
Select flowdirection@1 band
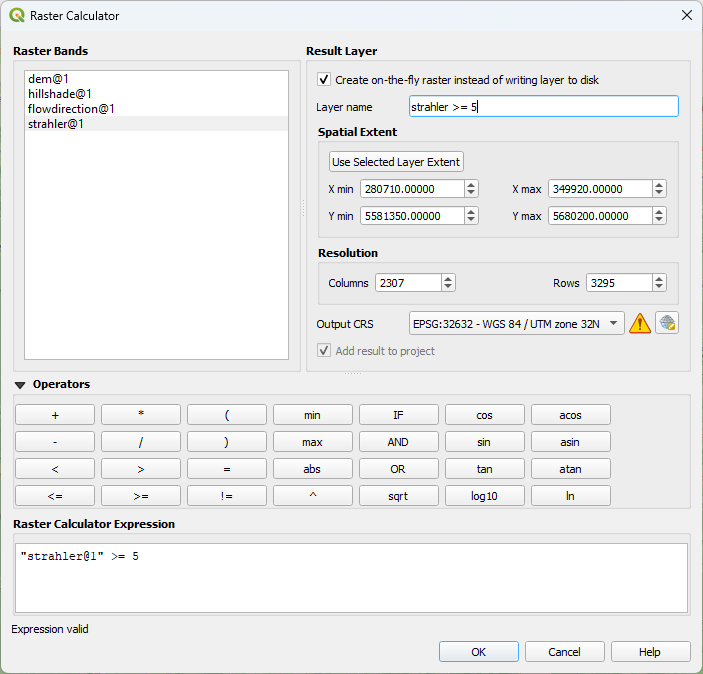tap(156, 109)
